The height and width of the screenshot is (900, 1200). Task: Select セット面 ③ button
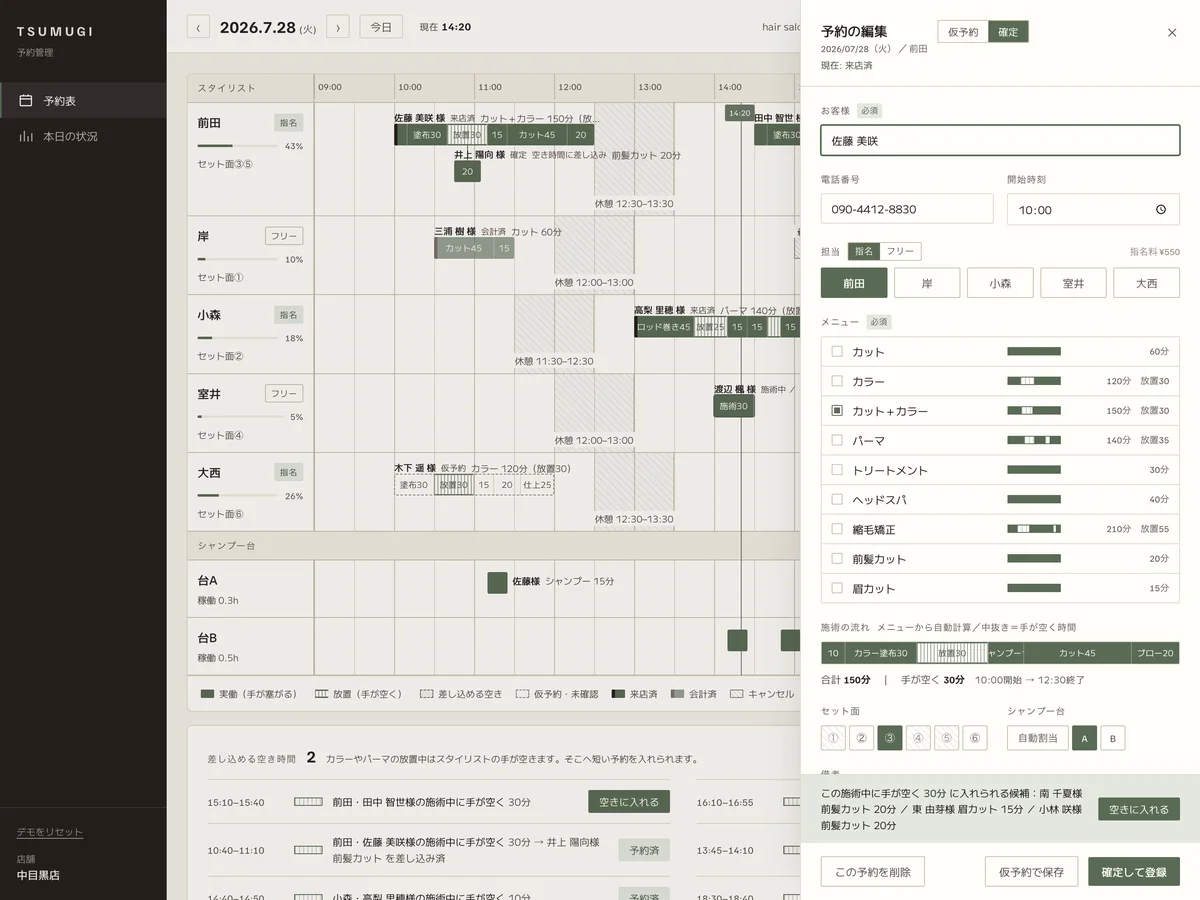890,738
